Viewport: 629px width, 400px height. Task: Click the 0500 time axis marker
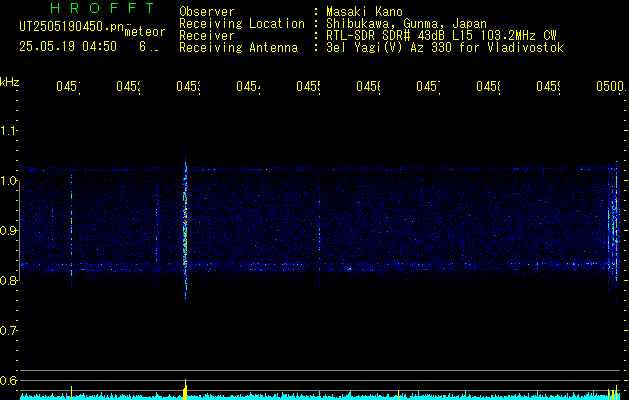pyautogui.click(x=610, y=86)
